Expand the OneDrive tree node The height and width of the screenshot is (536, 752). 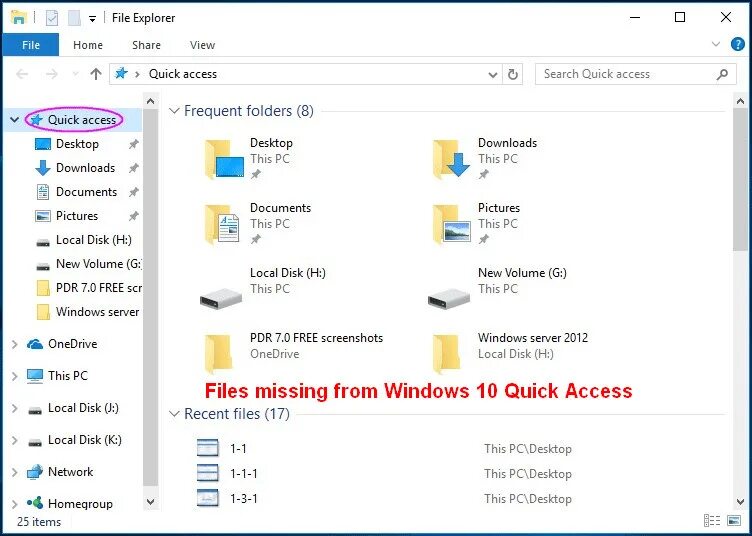(14, 344)
